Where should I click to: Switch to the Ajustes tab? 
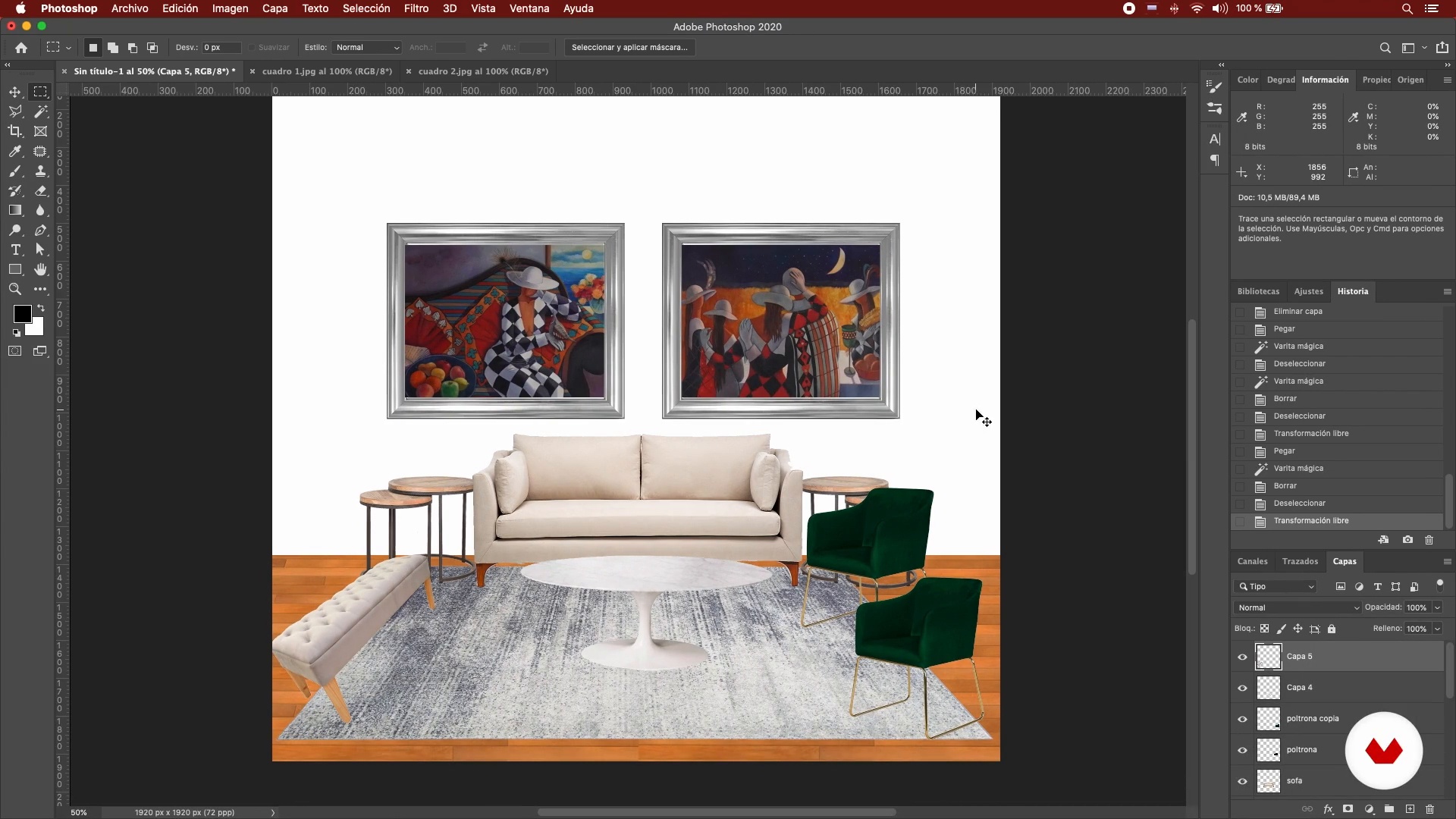coord(1308,292)
